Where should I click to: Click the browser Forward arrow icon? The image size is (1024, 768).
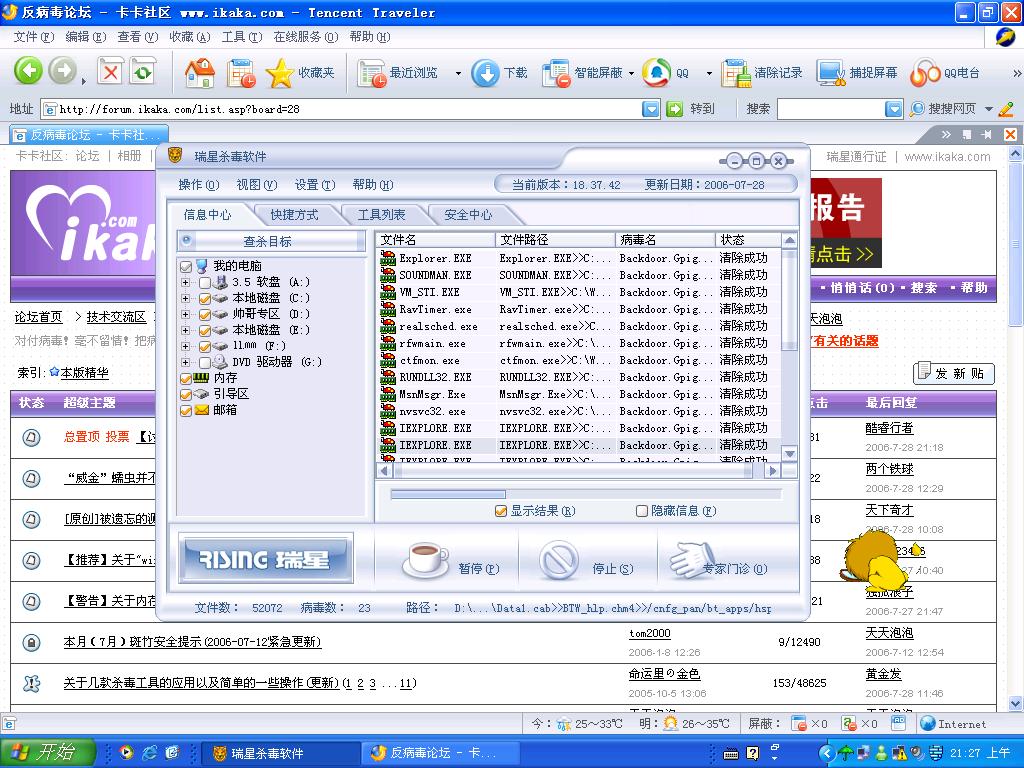click(63, 71)
